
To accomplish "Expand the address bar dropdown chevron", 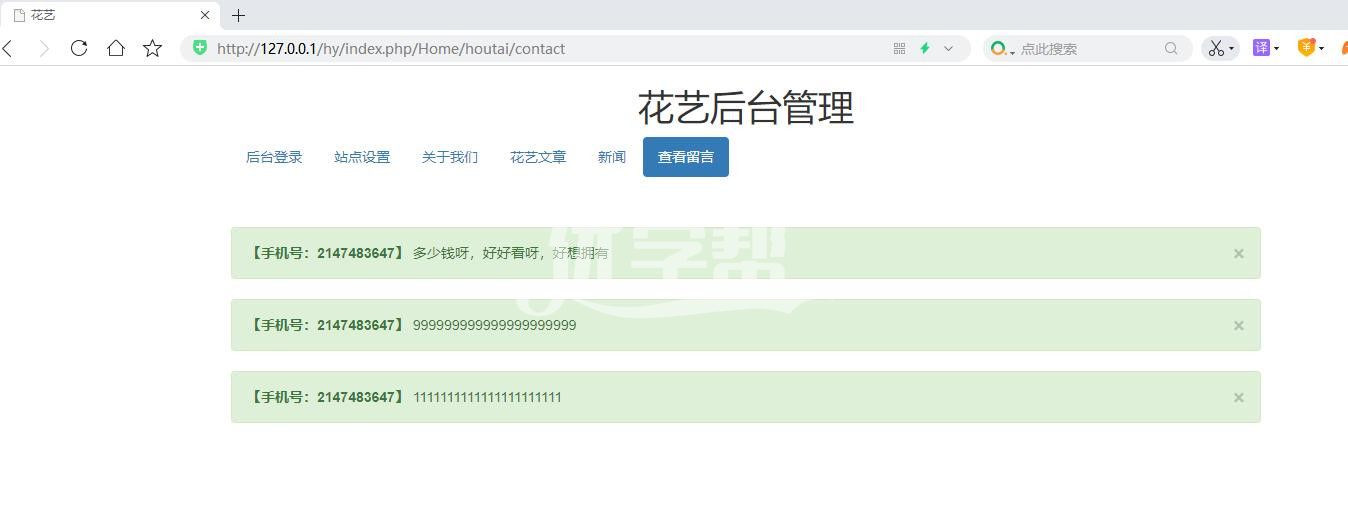I will 948,48.
